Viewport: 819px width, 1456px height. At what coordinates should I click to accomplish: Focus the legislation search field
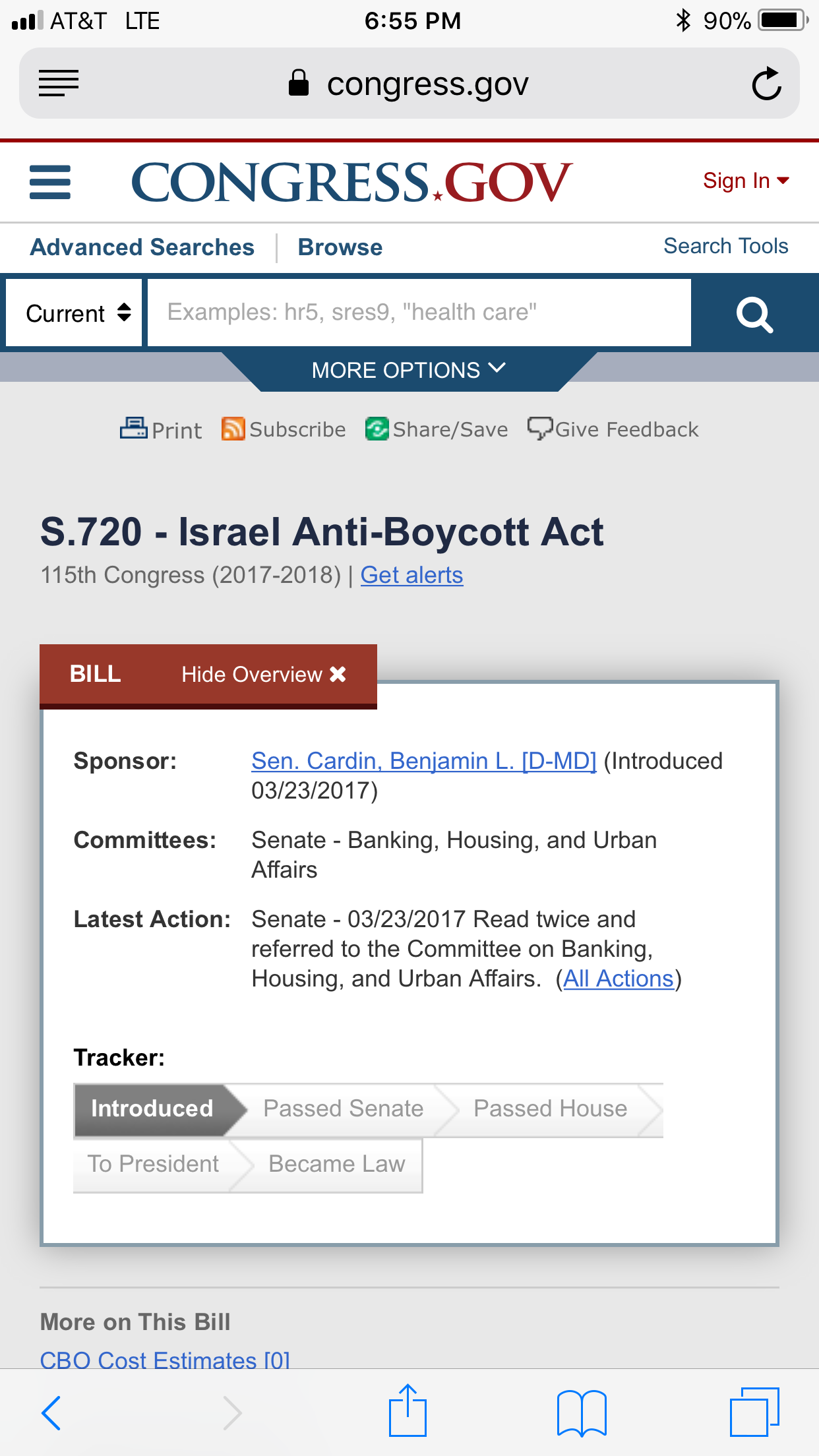tap(419, 313)
